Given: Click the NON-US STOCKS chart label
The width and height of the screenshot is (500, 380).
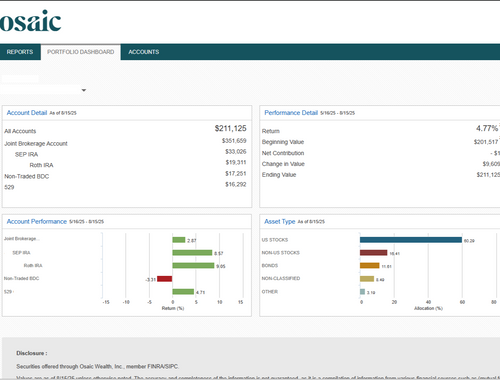Looking at the screenshot, I should click(281, 253).
